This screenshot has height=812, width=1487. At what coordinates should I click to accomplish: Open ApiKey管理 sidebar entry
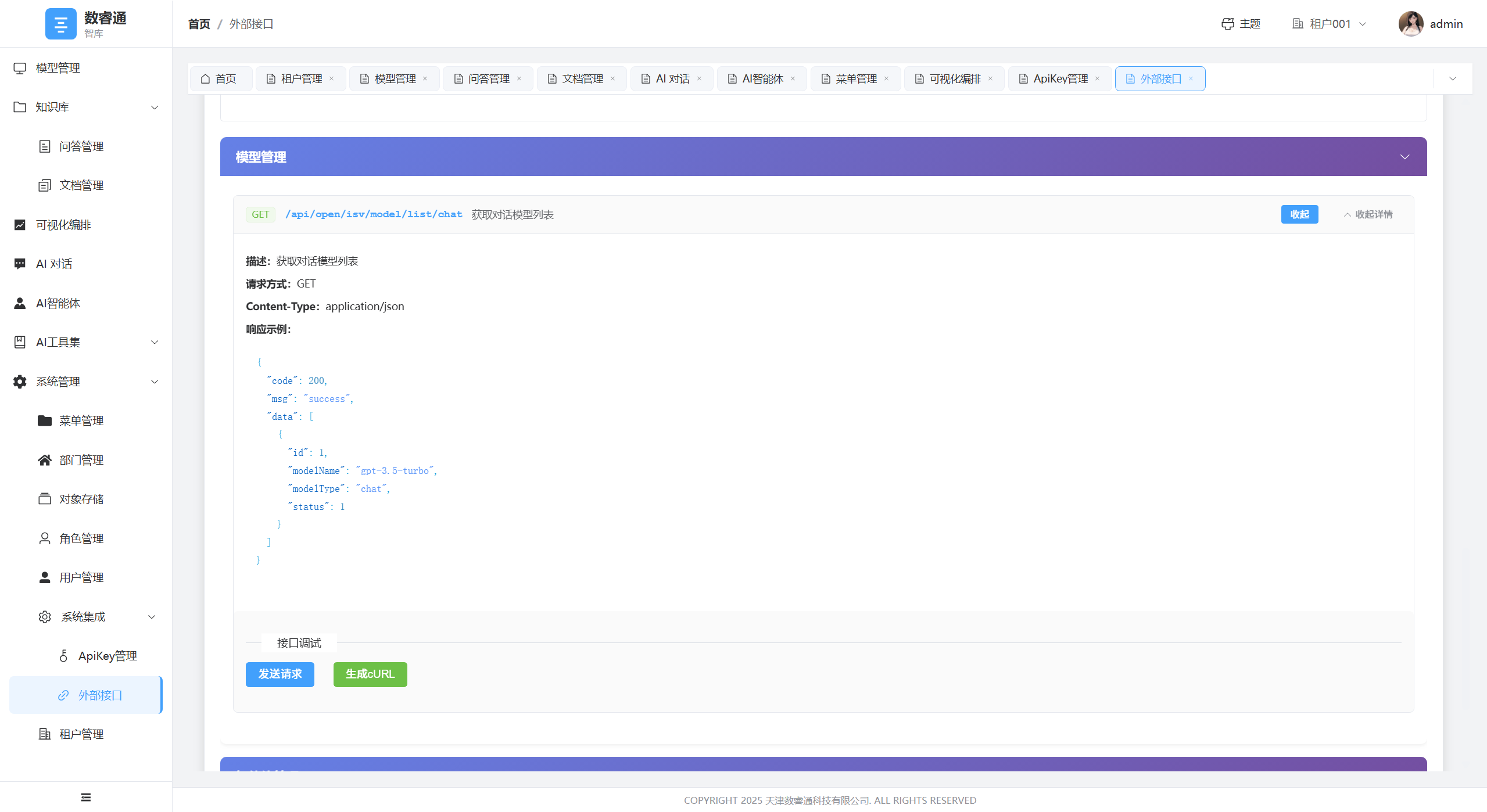[108, 656]
